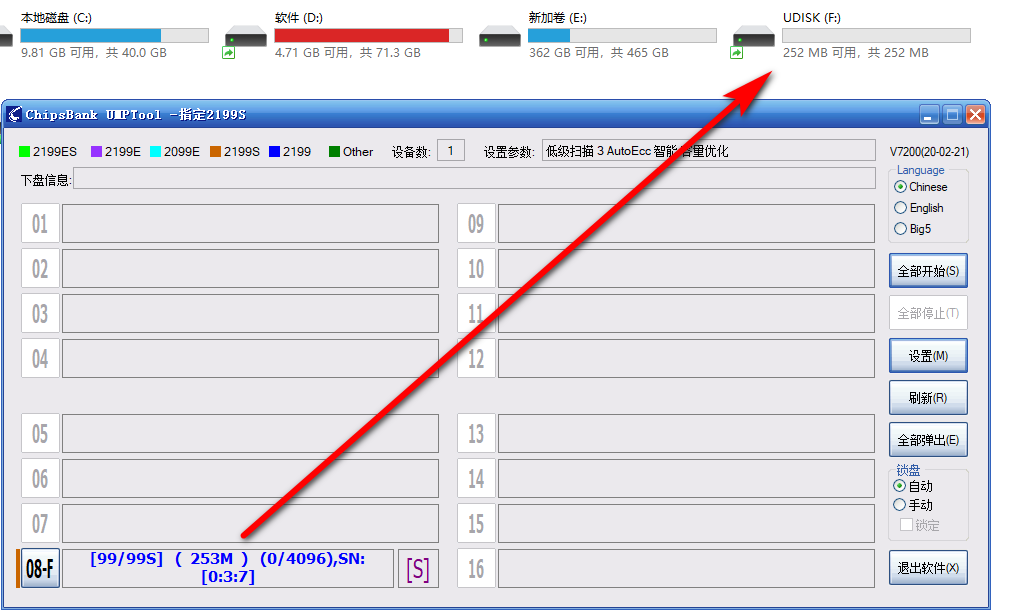
Task: Click the port 16 status field
Action: pos(686,568)
